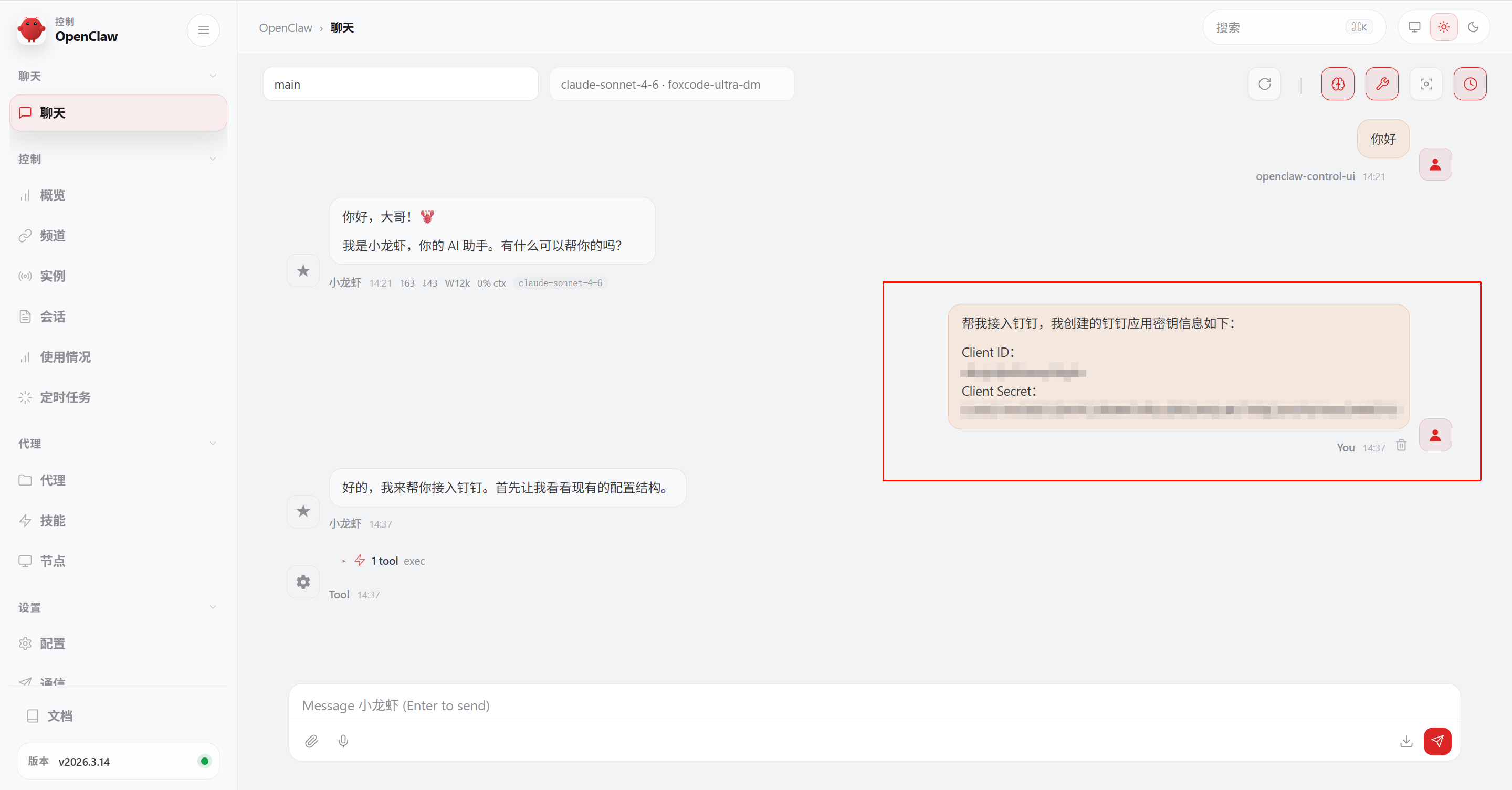
Task: Open 文档 documentation link
Action: [x=118, y=716]
